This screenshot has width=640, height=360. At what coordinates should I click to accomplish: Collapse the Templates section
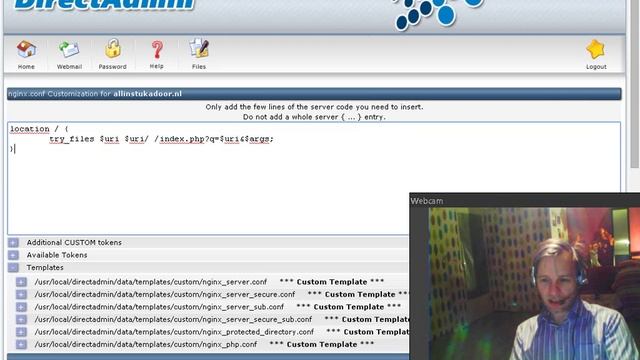pos(13,268)
